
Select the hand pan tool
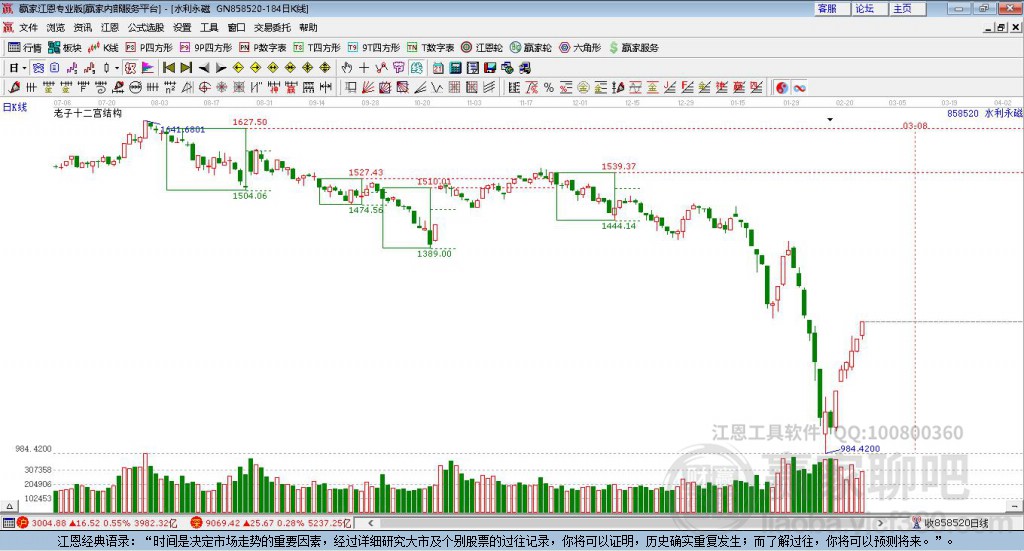pyautogui.click(x=347, y=68)
